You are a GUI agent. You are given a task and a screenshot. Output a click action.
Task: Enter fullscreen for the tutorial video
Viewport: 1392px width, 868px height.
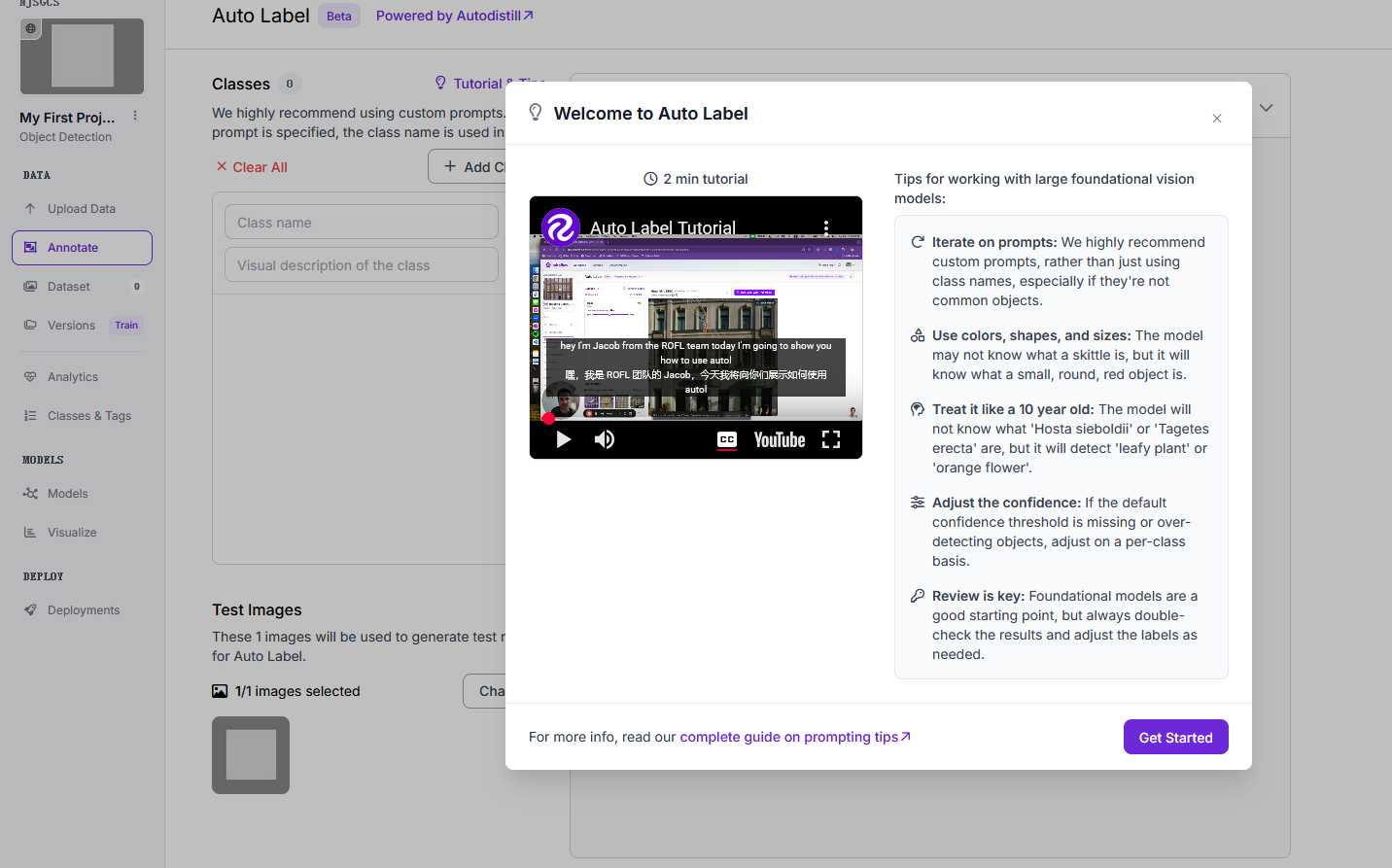pyautogui.click(x=831, y=439)
